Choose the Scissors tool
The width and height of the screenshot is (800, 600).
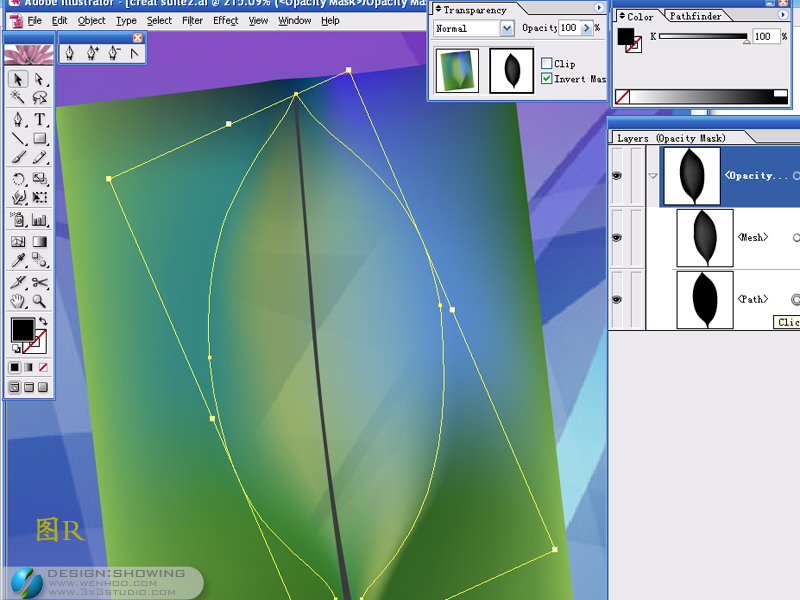40,282
